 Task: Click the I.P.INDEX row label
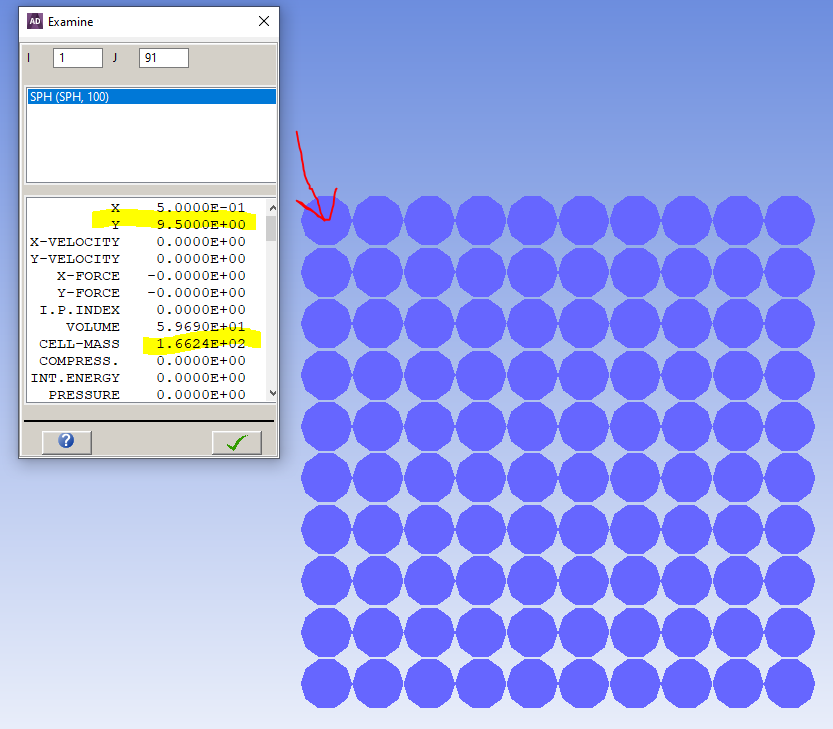(x=80, y=310)
